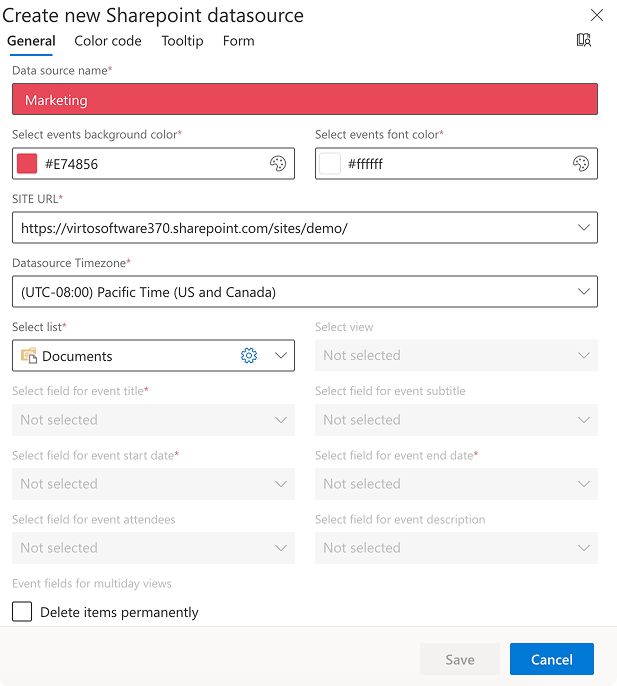Open background color palette picker icon
This screenshot has width=617, height=686.
[x=278, y=164]
